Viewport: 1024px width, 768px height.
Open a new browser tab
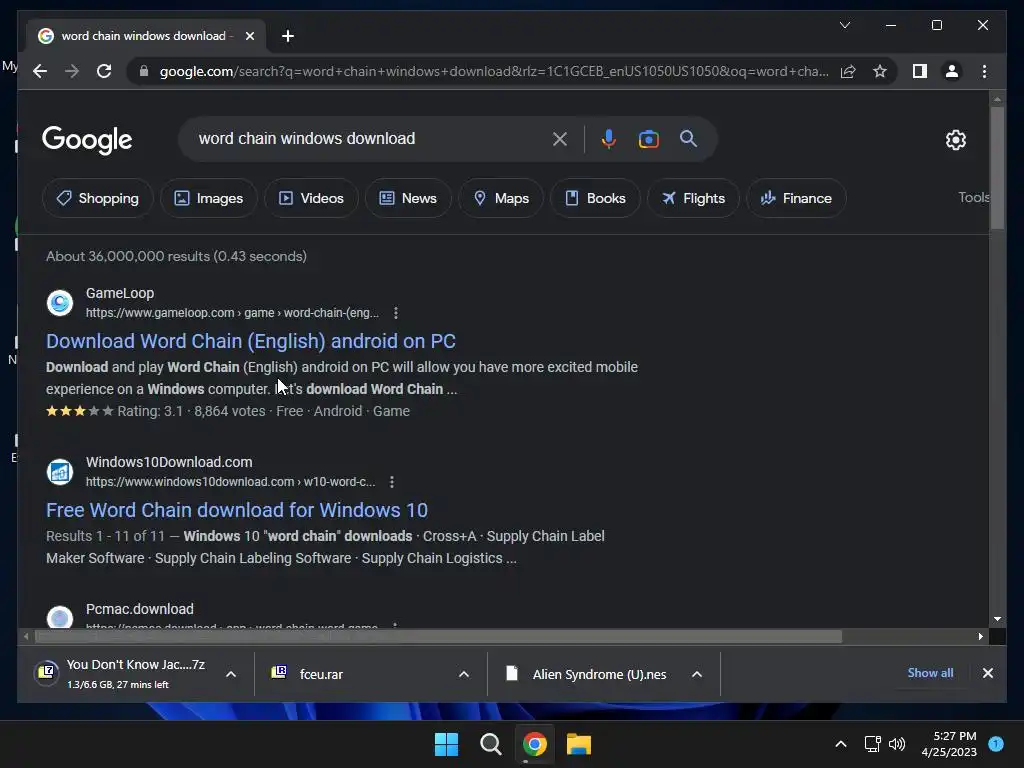pos(287,36)
